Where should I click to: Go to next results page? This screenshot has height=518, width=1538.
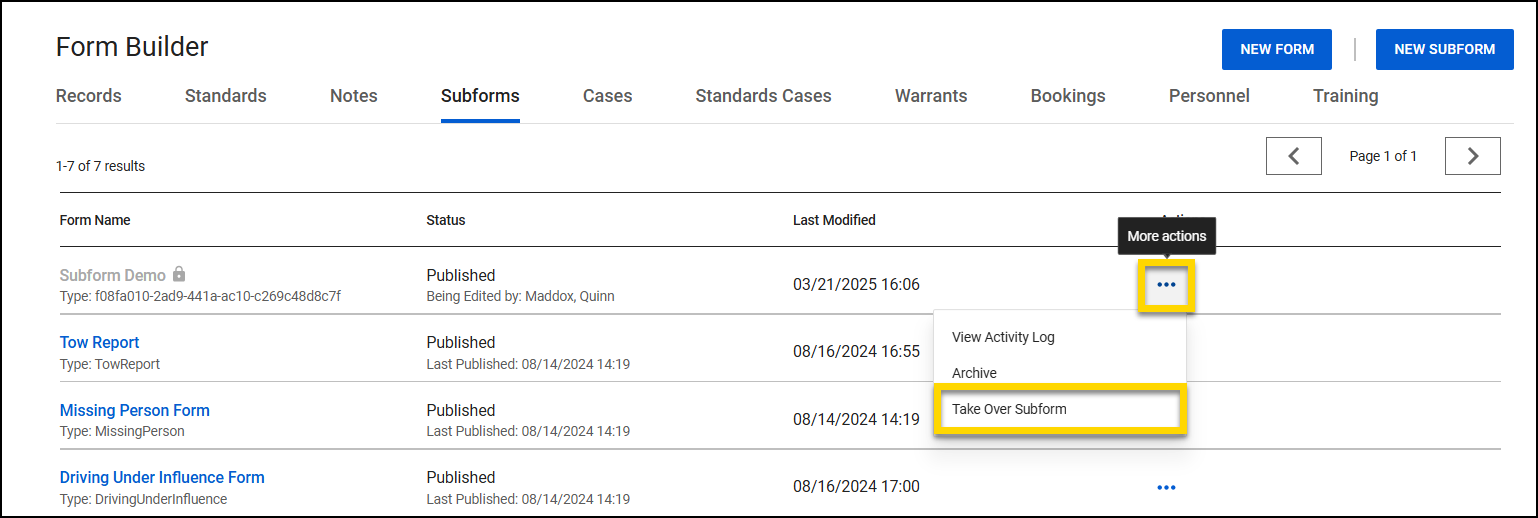tap(1472, 156)
